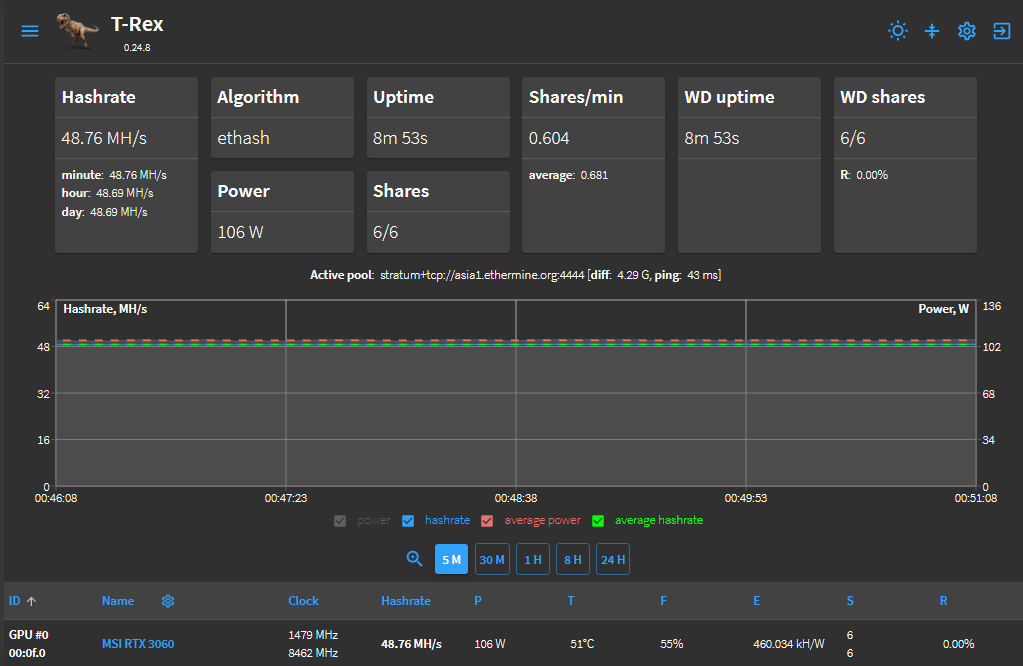The width and height of the screenshot is (1023, 666).
Task: Click the 00:48:38 chart time label
Action: click(515, 498)
